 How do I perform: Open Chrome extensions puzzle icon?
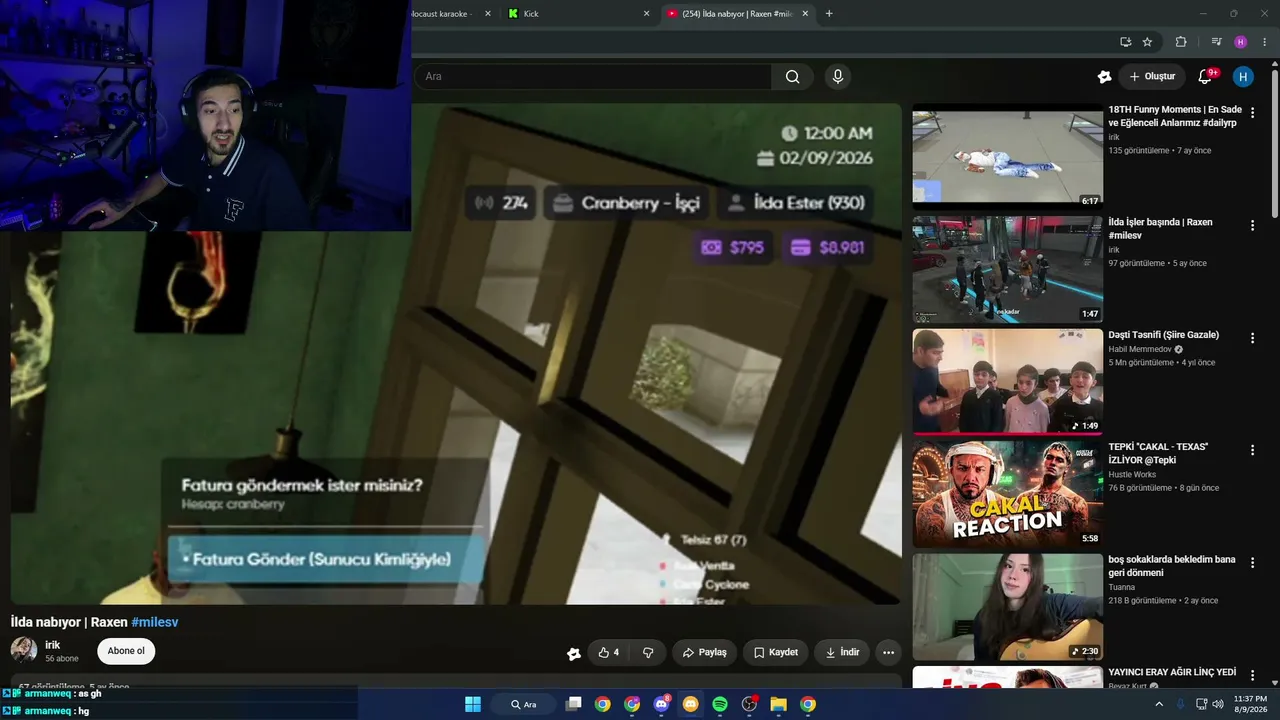[1181, 42]
